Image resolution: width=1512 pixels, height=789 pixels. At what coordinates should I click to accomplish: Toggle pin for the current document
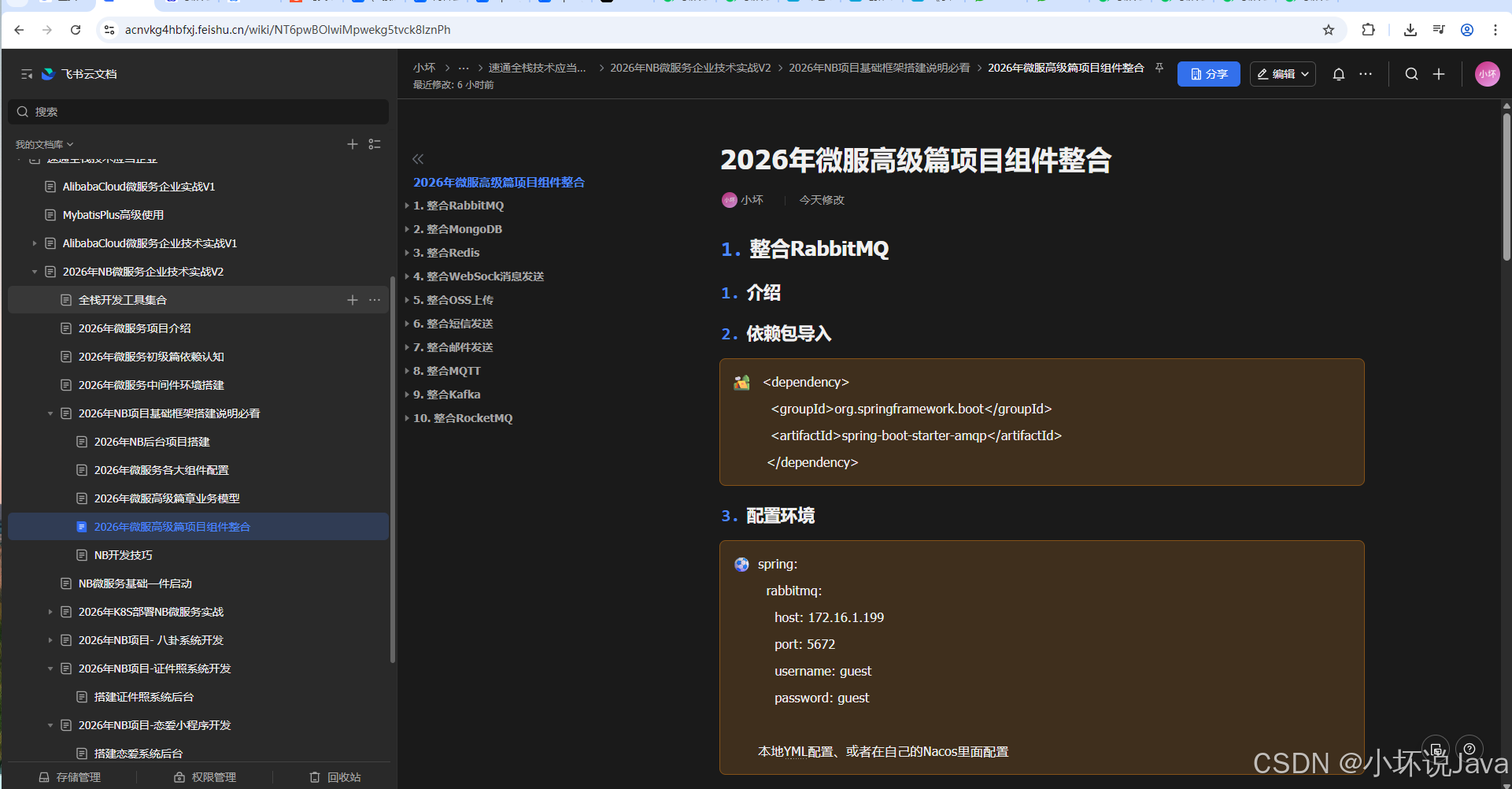[x=1159, y=68]
